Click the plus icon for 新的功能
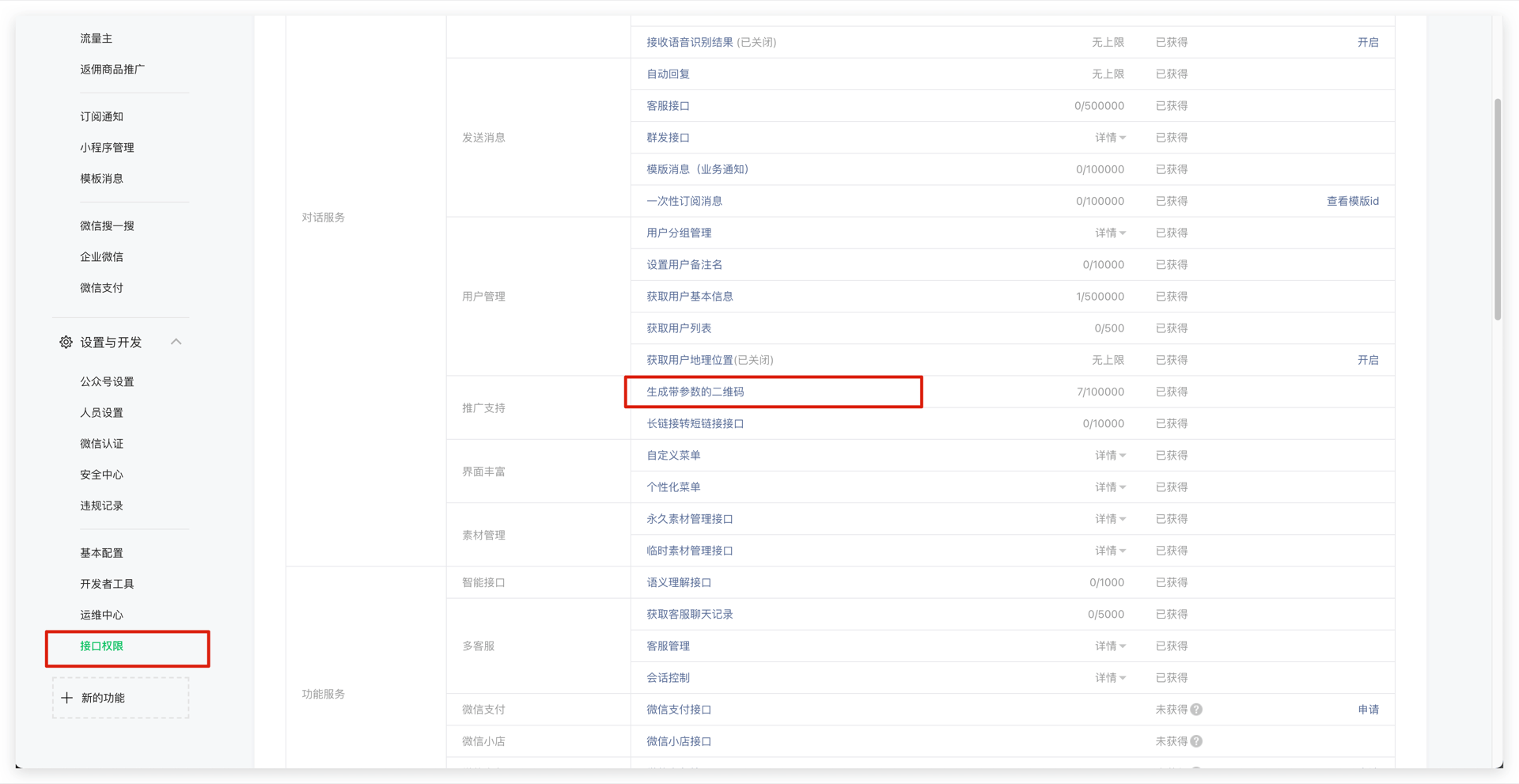Screen dimensions: 1519x784 (67, 698)
